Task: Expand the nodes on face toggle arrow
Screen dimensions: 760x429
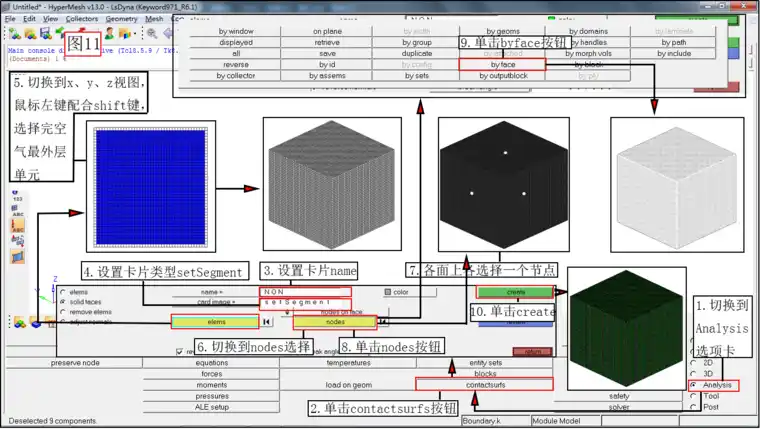Action: point(287,312)
